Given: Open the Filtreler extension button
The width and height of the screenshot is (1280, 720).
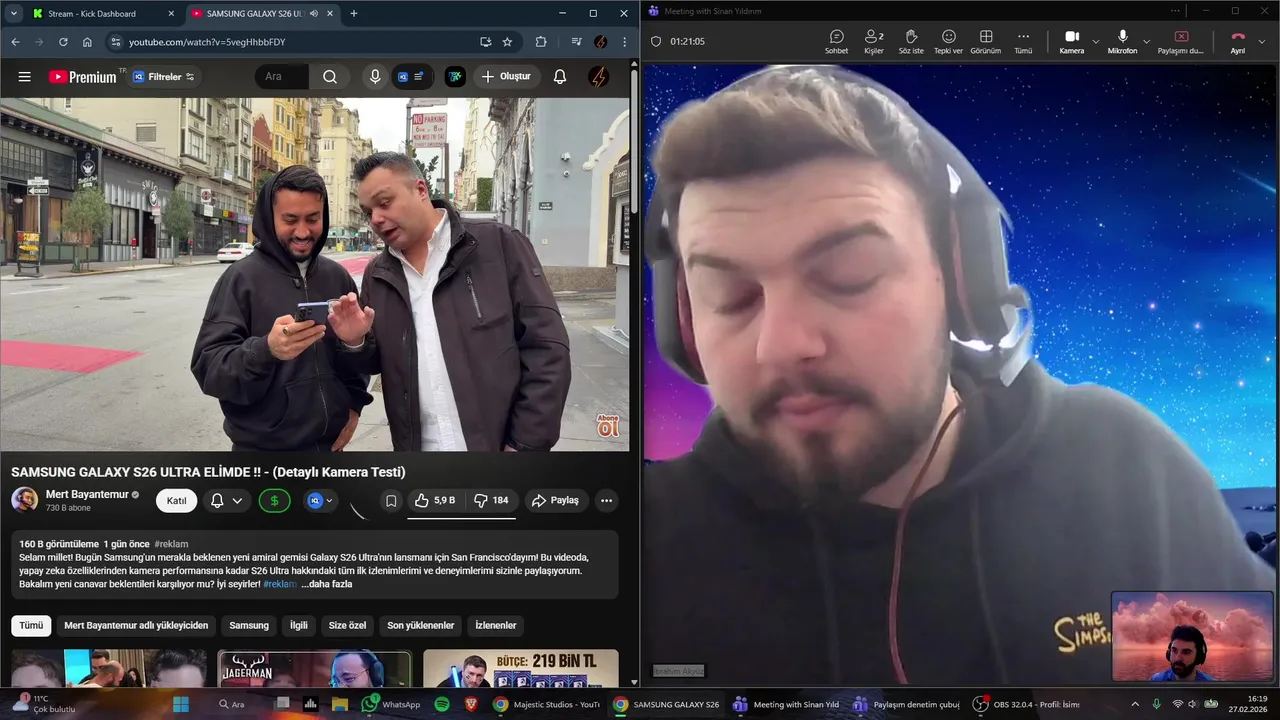Looking at the screenshot, I should 164,77.
